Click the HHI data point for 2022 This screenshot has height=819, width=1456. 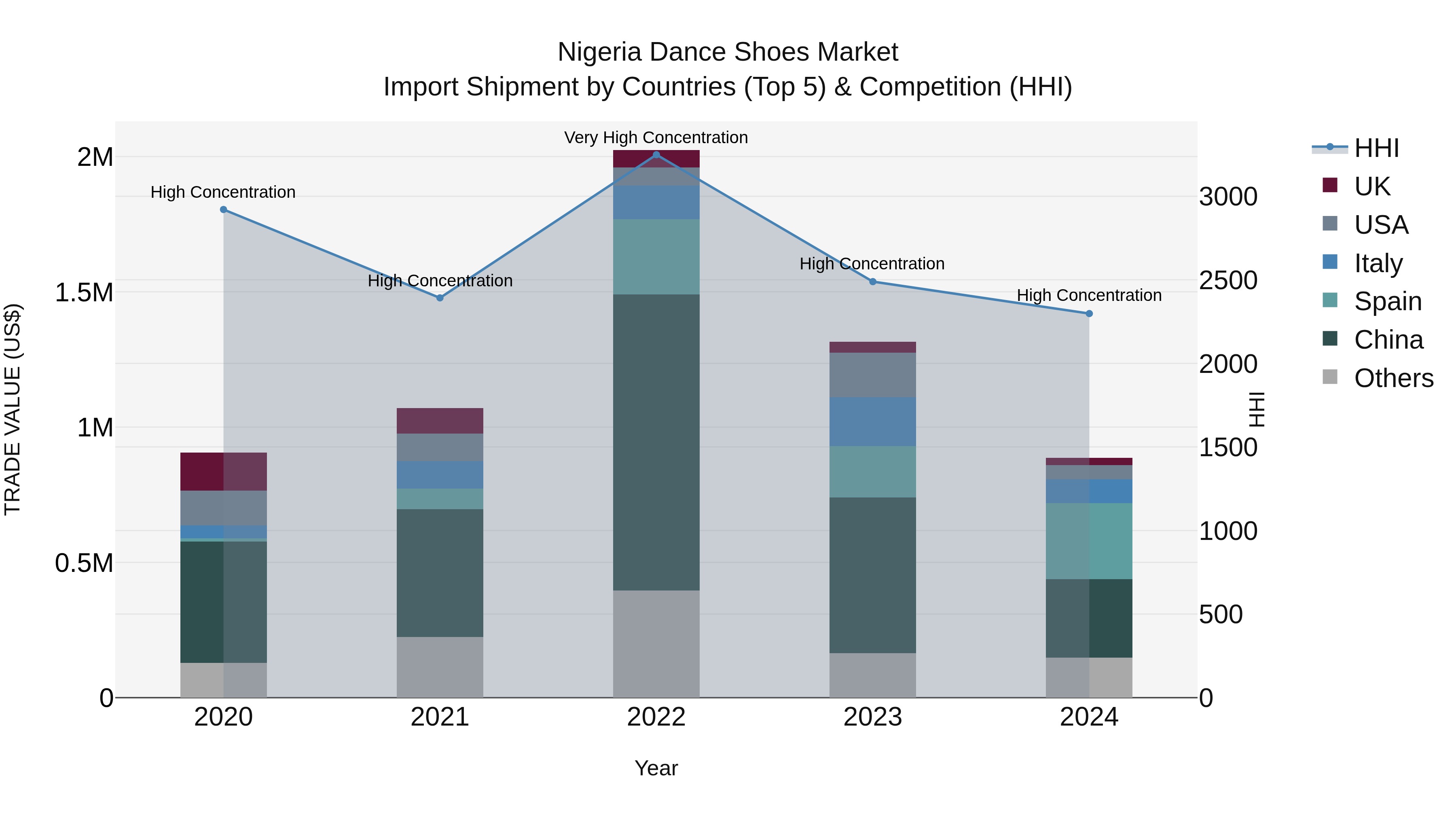click(656, 154)
